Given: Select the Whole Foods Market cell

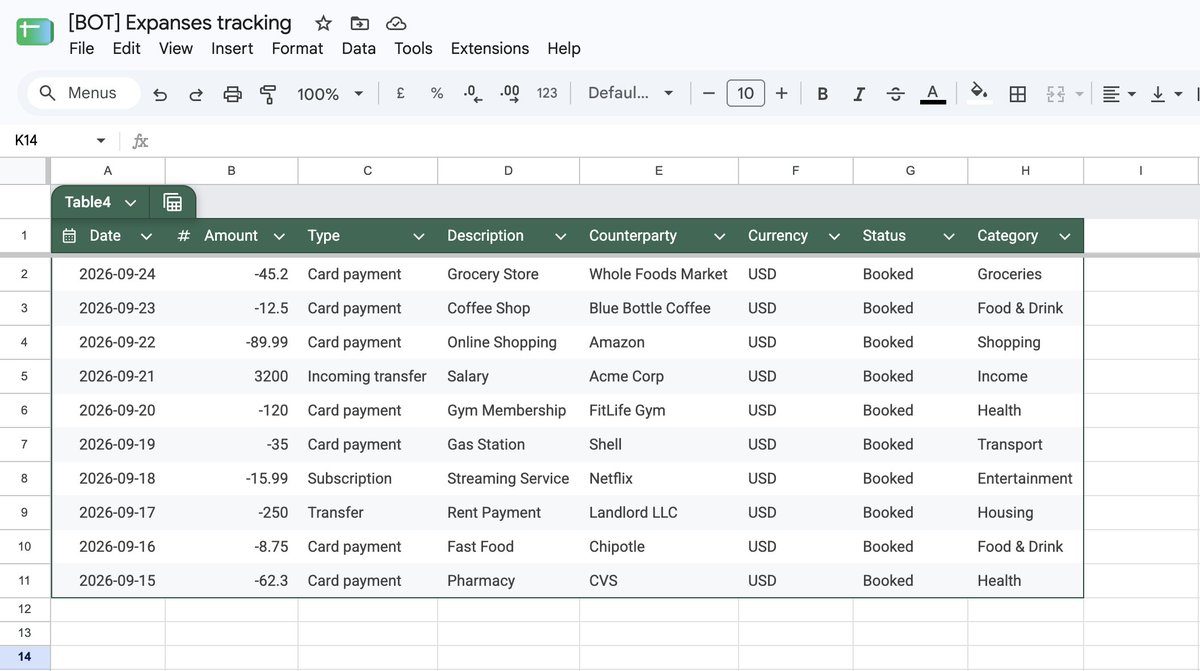Looking at the screenshot, I should [x=658, y=274].
